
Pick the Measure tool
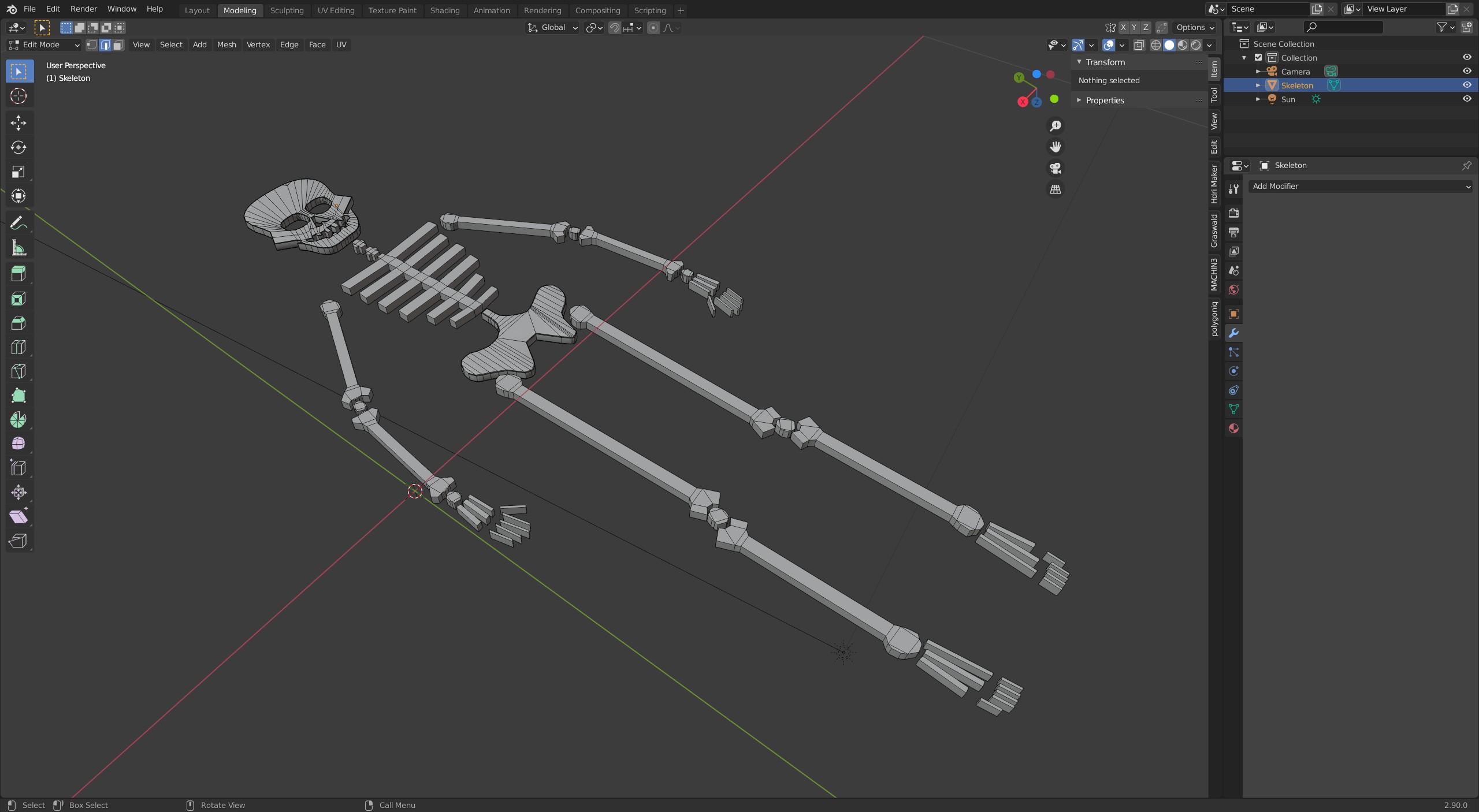pyautogui.click(x=18, y=248)
